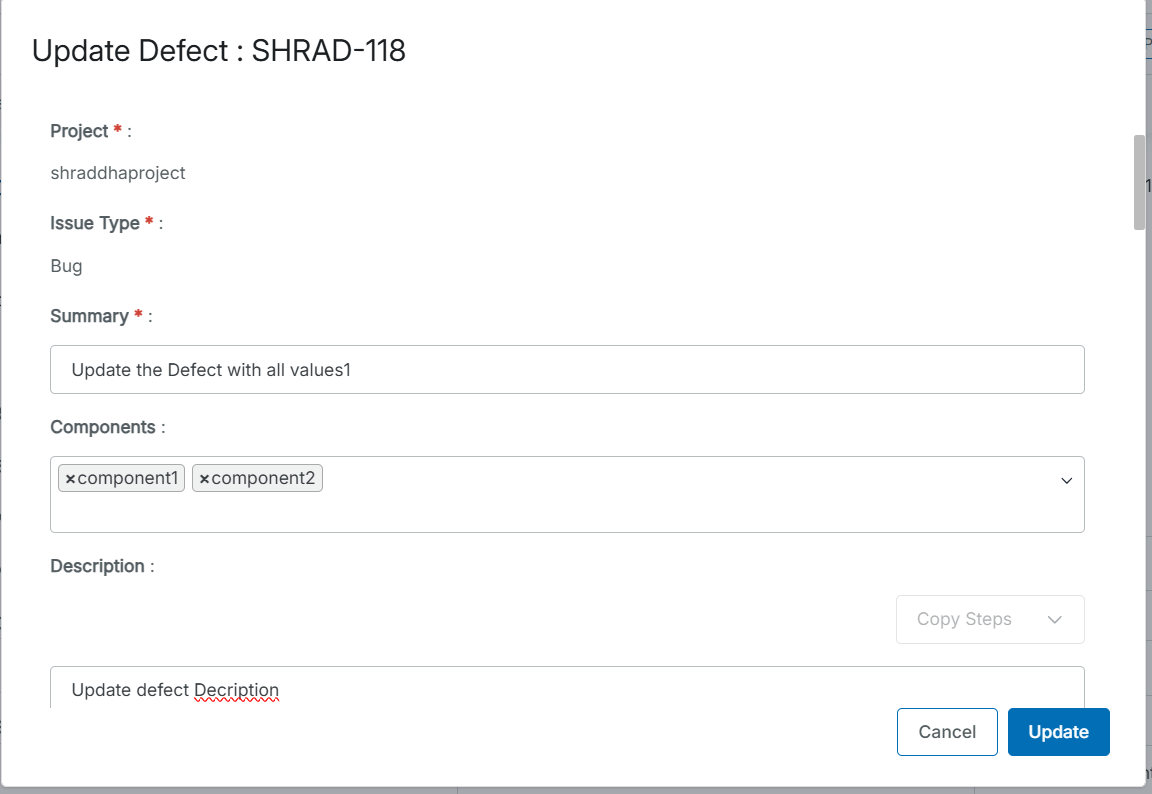Click the Components input area
The image size is (1152, 794).
(600, 494)
